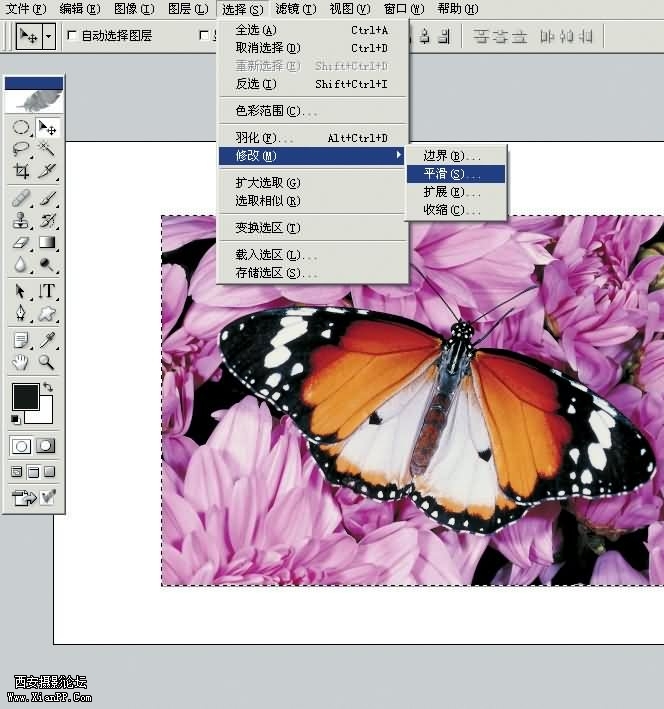Choose 存储选区(S)... menu entry
The width and height of the screenshot is (664, 709).
[x=312, y=273]
